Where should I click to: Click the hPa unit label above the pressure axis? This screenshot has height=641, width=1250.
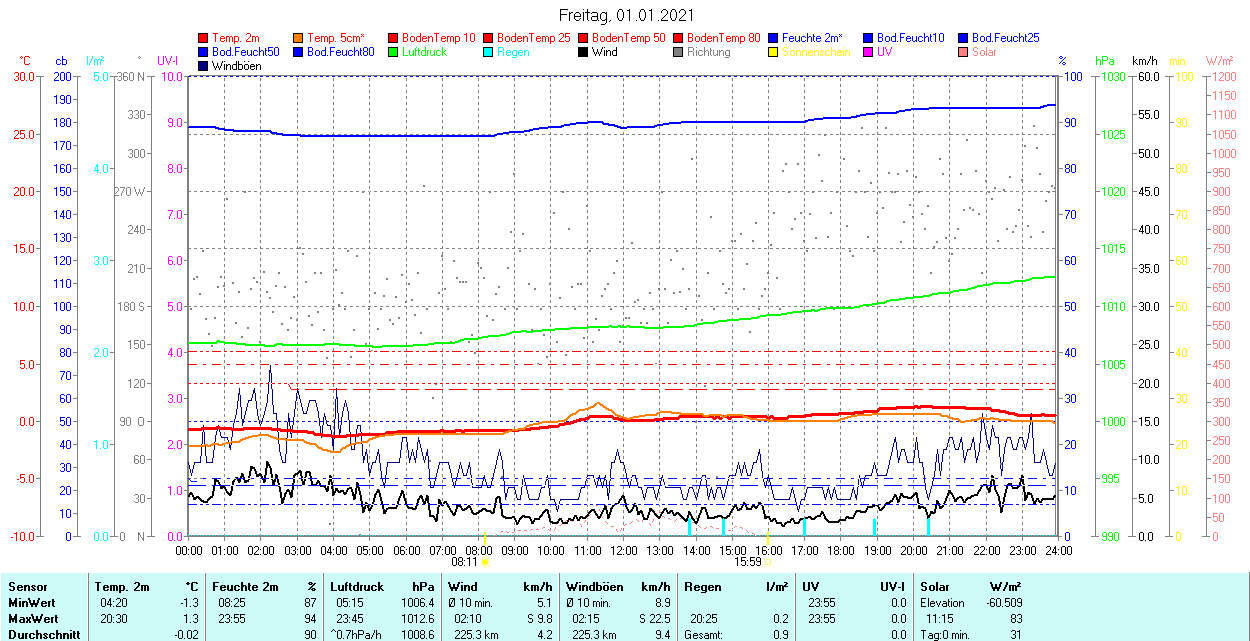pyautogui.click(x=1105, y=61)
